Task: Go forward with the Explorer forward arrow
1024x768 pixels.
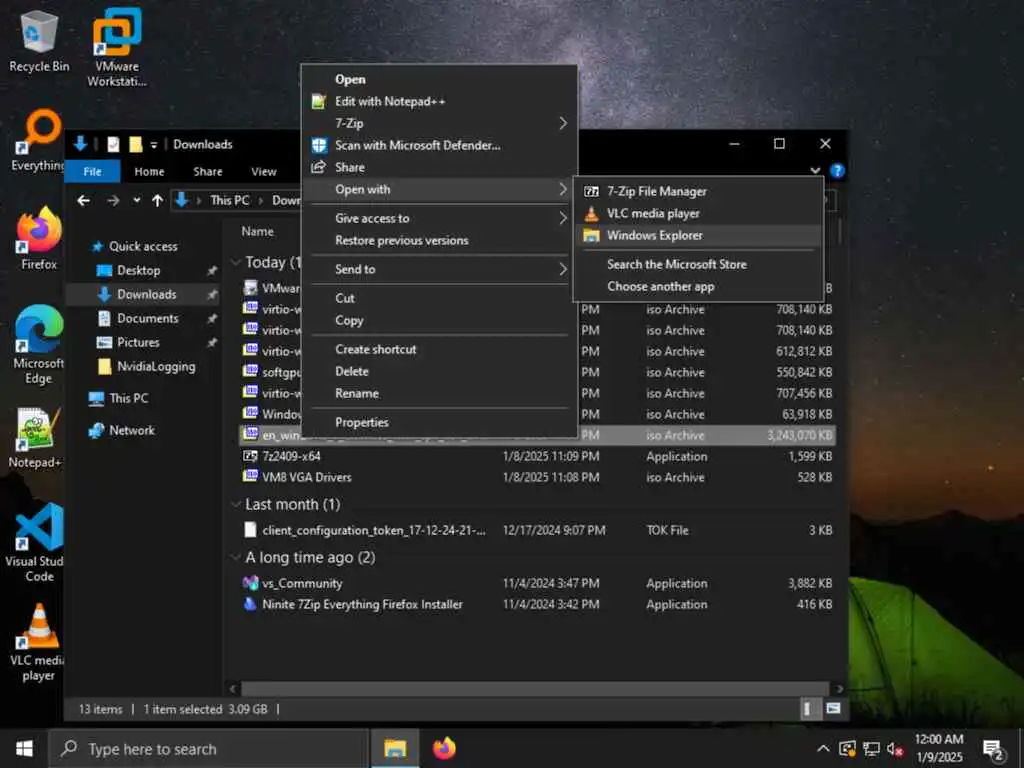Action: tap(113, 200)
